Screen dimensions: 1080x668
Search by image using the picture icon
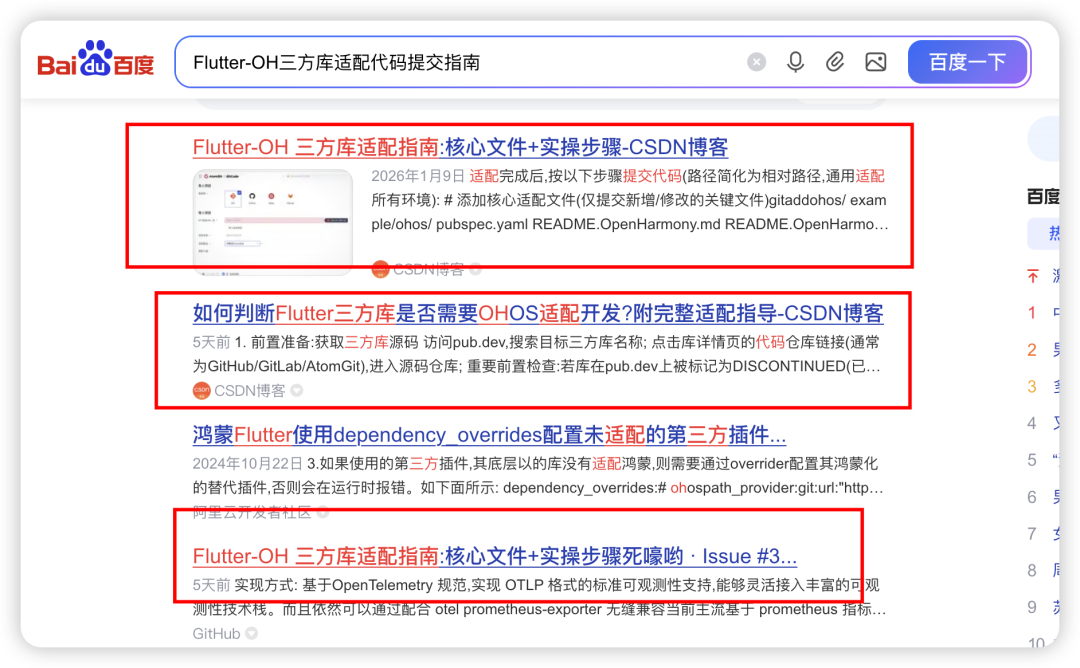pyautogui.click(x=875, y=63)
